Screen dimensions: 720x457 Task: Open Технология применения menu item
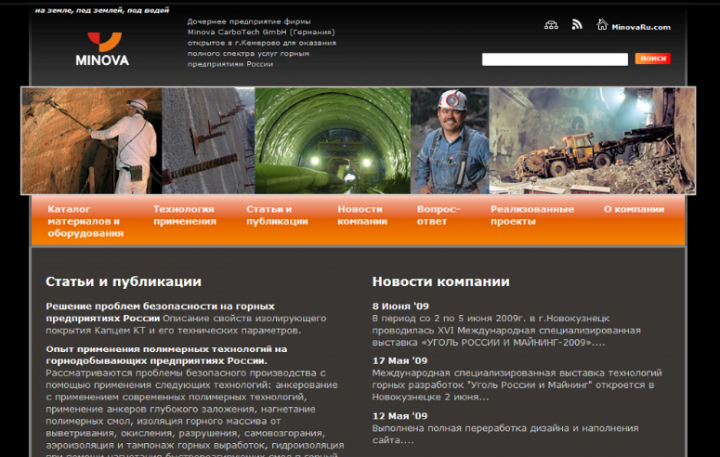pos(185,215)
